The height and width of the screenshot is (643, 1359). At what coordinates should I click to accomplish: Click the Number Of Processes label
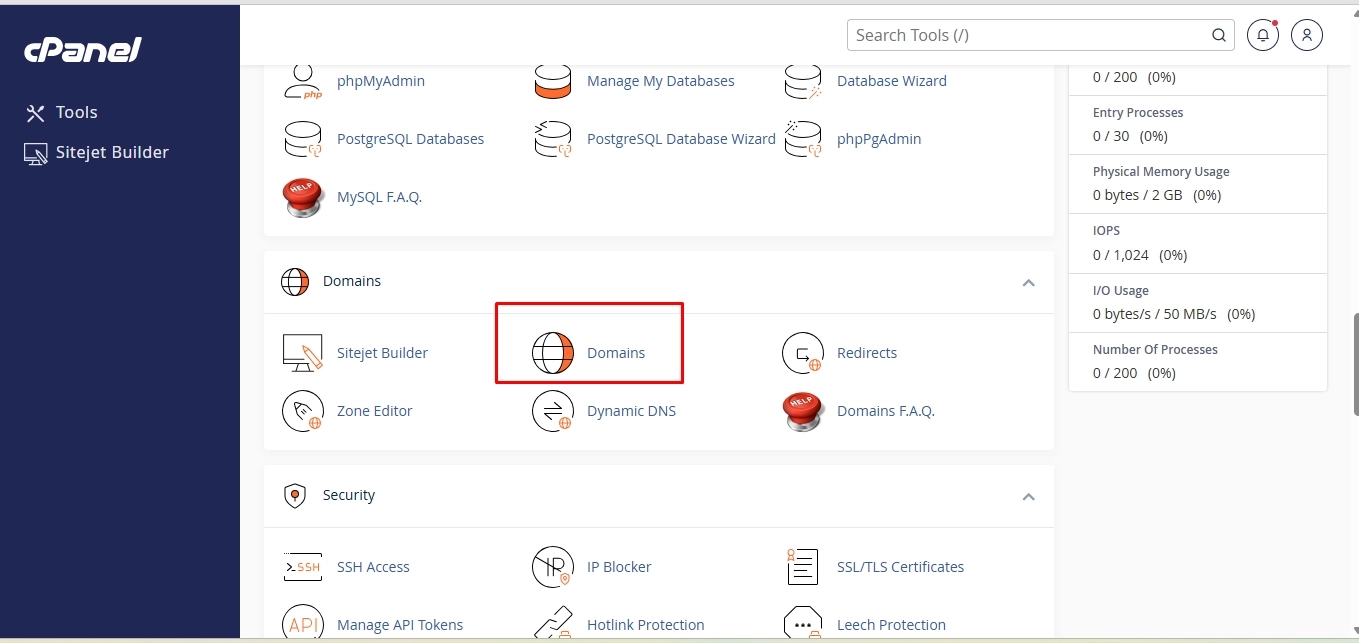pyautogui.click(x=1155, y=350)
